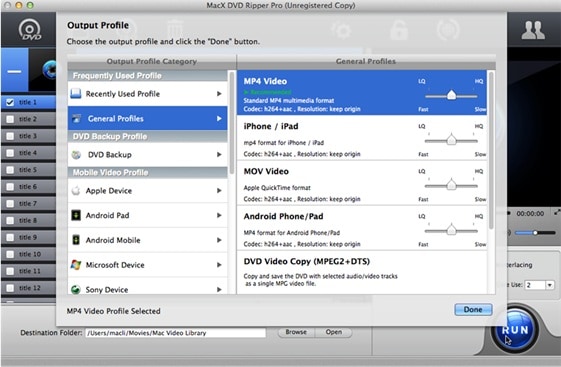The height and width of the screenshot is (367, 561).
Task: Adjust iPhone / iPad quality slider
Action: (451, 140)
